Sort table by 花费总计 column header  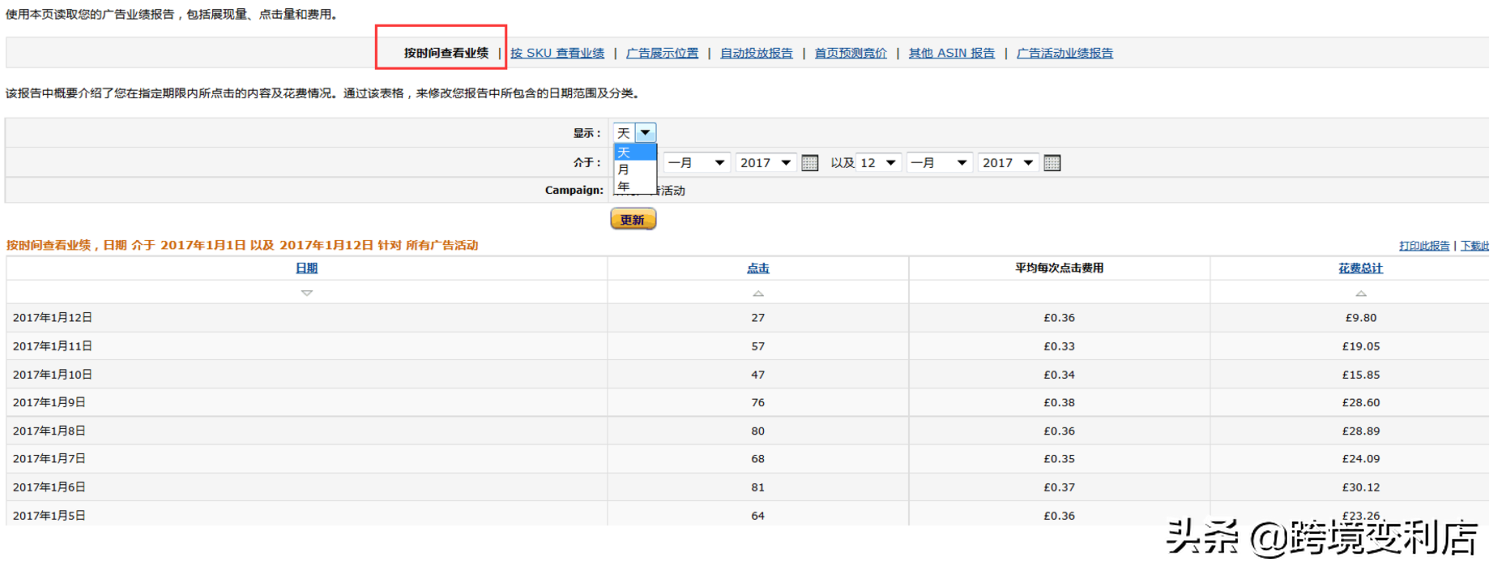point(1361,268)
